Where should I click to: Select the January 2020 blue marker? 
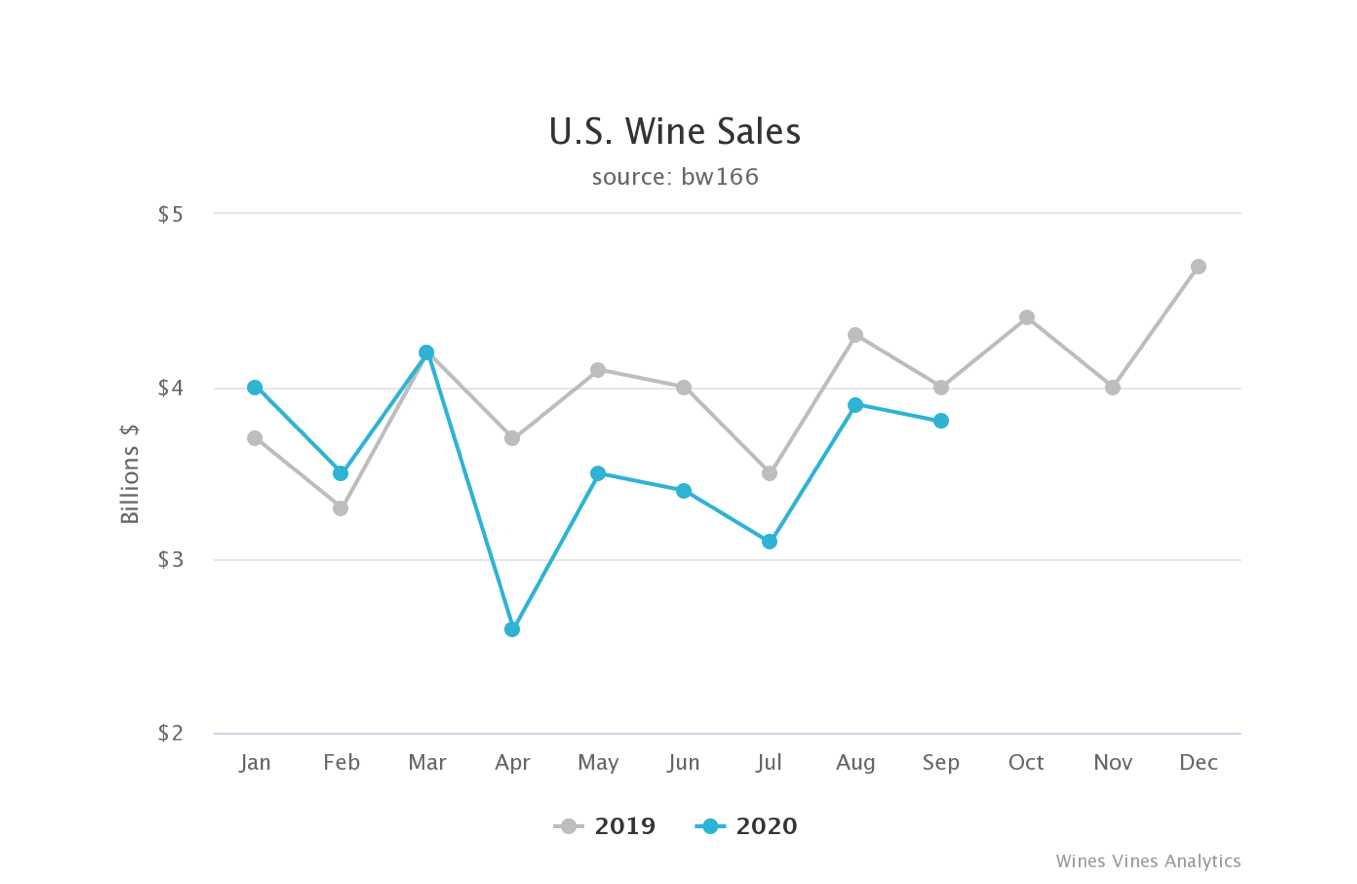255,388
